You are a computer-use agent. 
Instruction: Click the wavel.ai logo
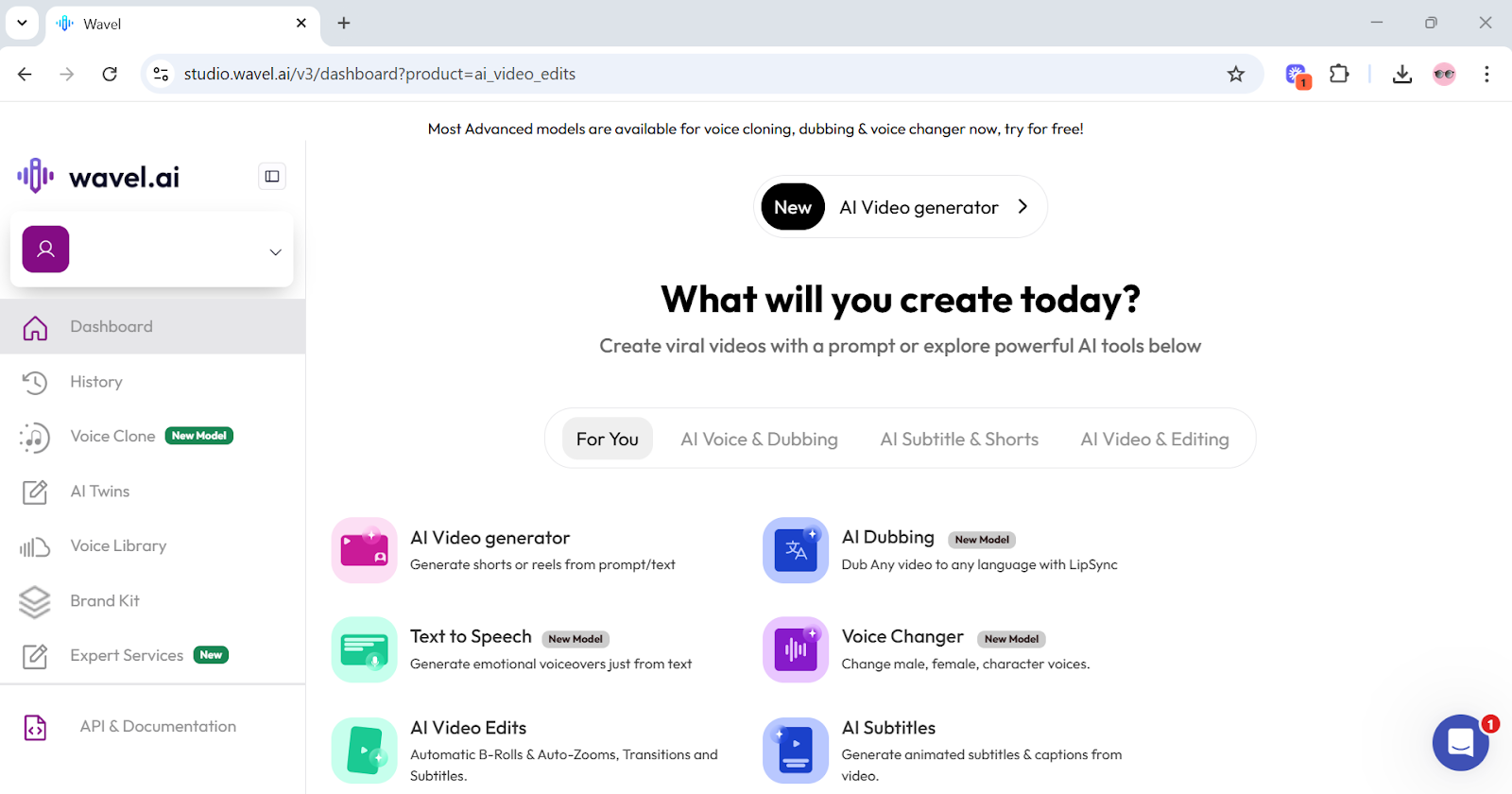pos(98,176)
